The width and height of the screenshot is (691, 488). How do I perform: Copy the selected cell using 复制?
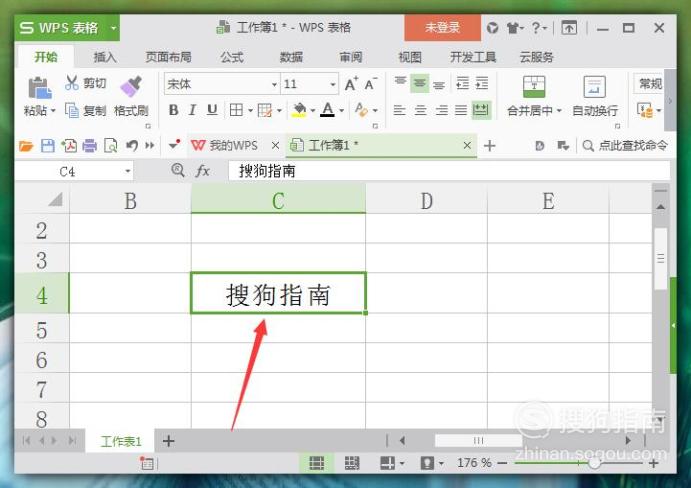pyautogui.click(x=86, y=110)
